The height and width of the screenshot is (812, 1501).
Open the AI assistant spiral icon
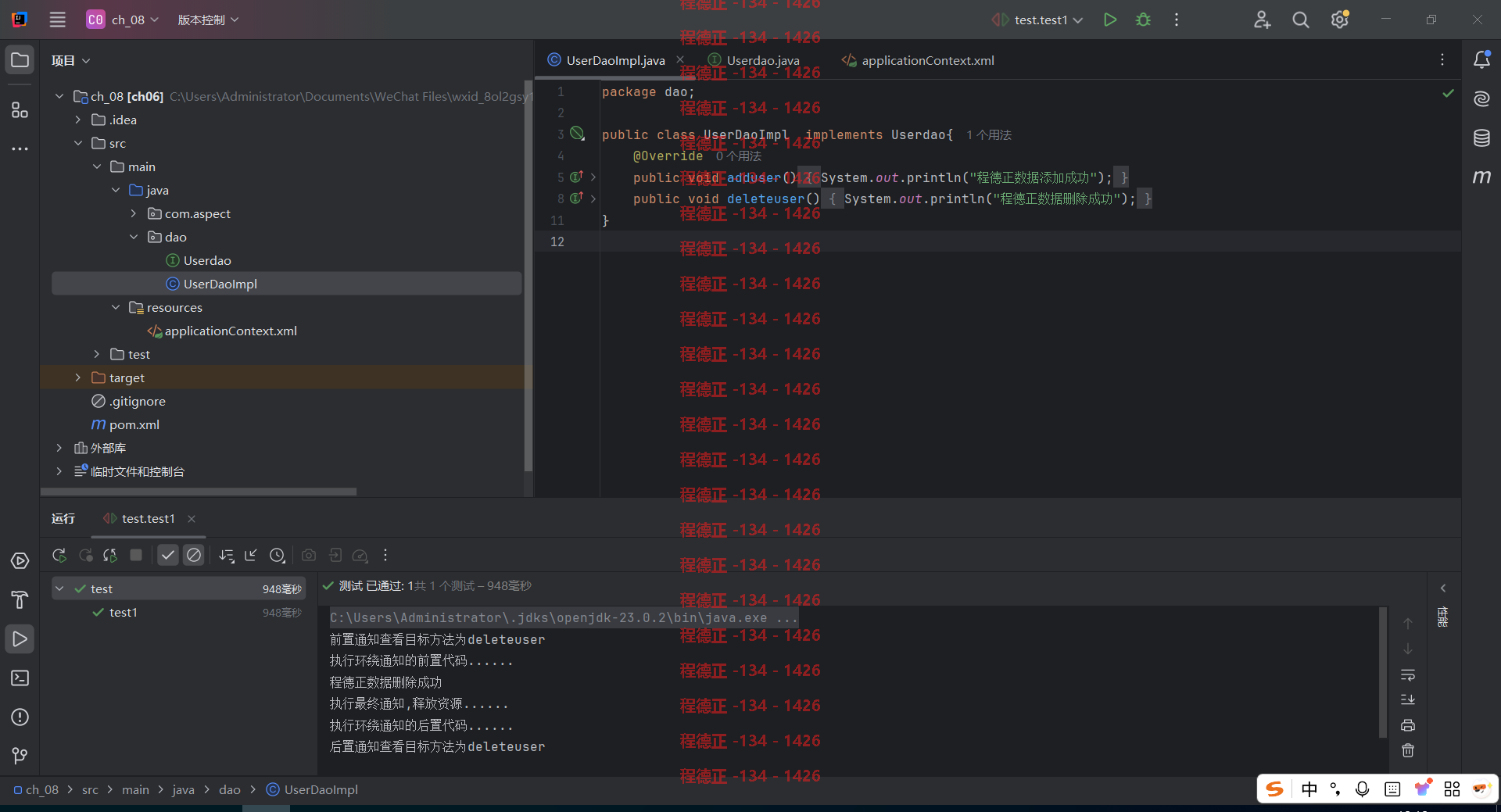[1481, 99]
